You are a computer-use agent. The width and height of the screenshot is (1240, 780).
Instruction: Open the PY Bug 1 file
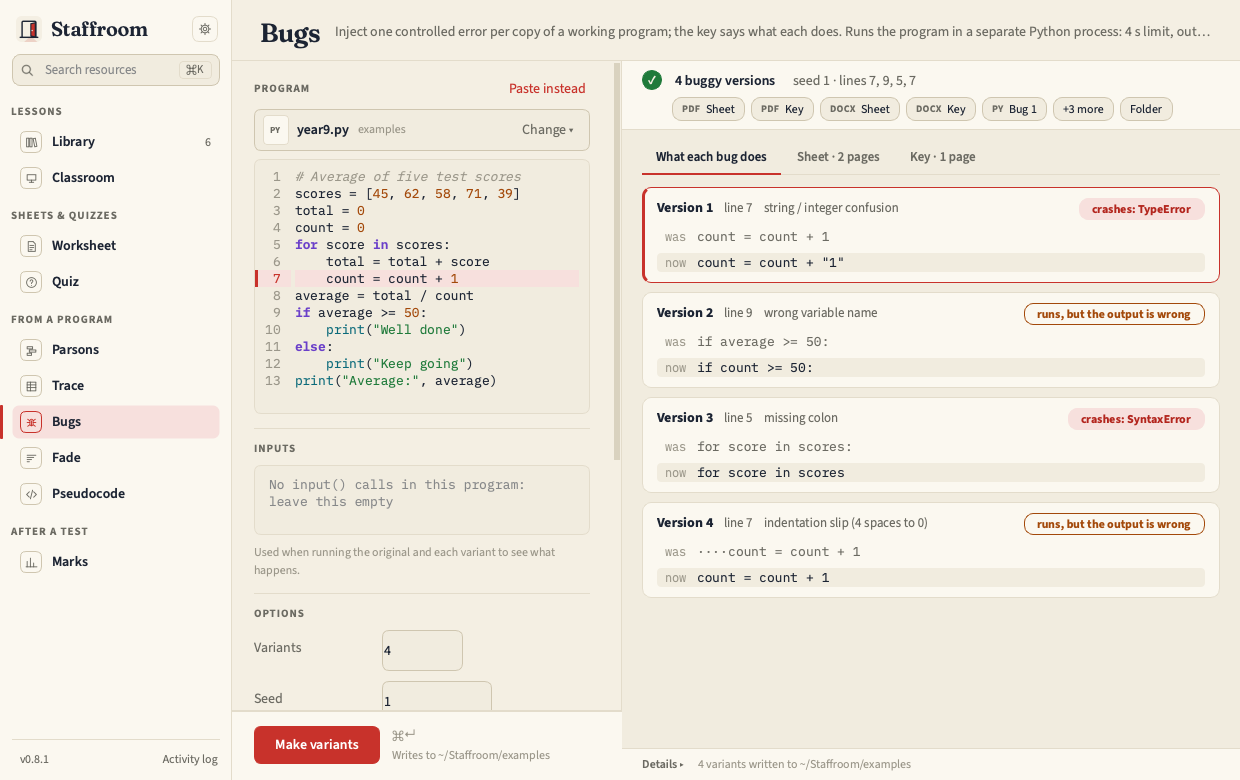tap(1014, 109)
